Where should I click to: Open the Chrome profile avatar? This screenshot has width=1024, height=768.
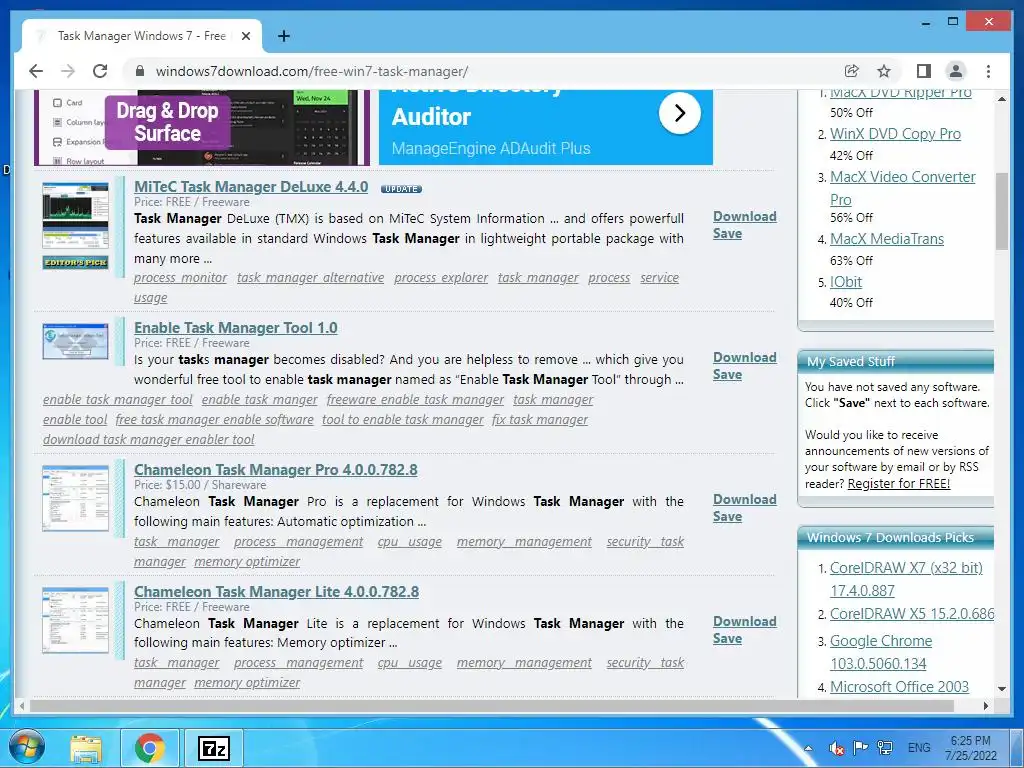point(955,71)
